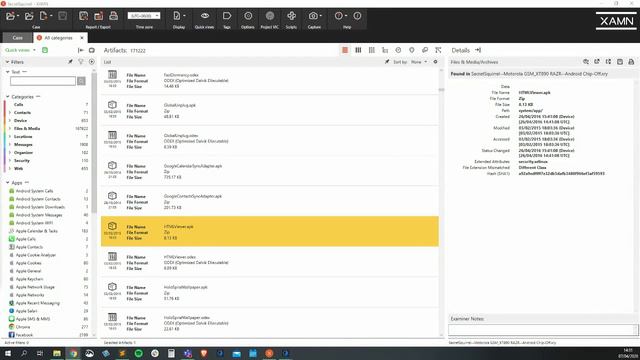Open the Tags tool
Image resolution: width=640 pixels, height=360 pixels.
[x=227, y=16]
